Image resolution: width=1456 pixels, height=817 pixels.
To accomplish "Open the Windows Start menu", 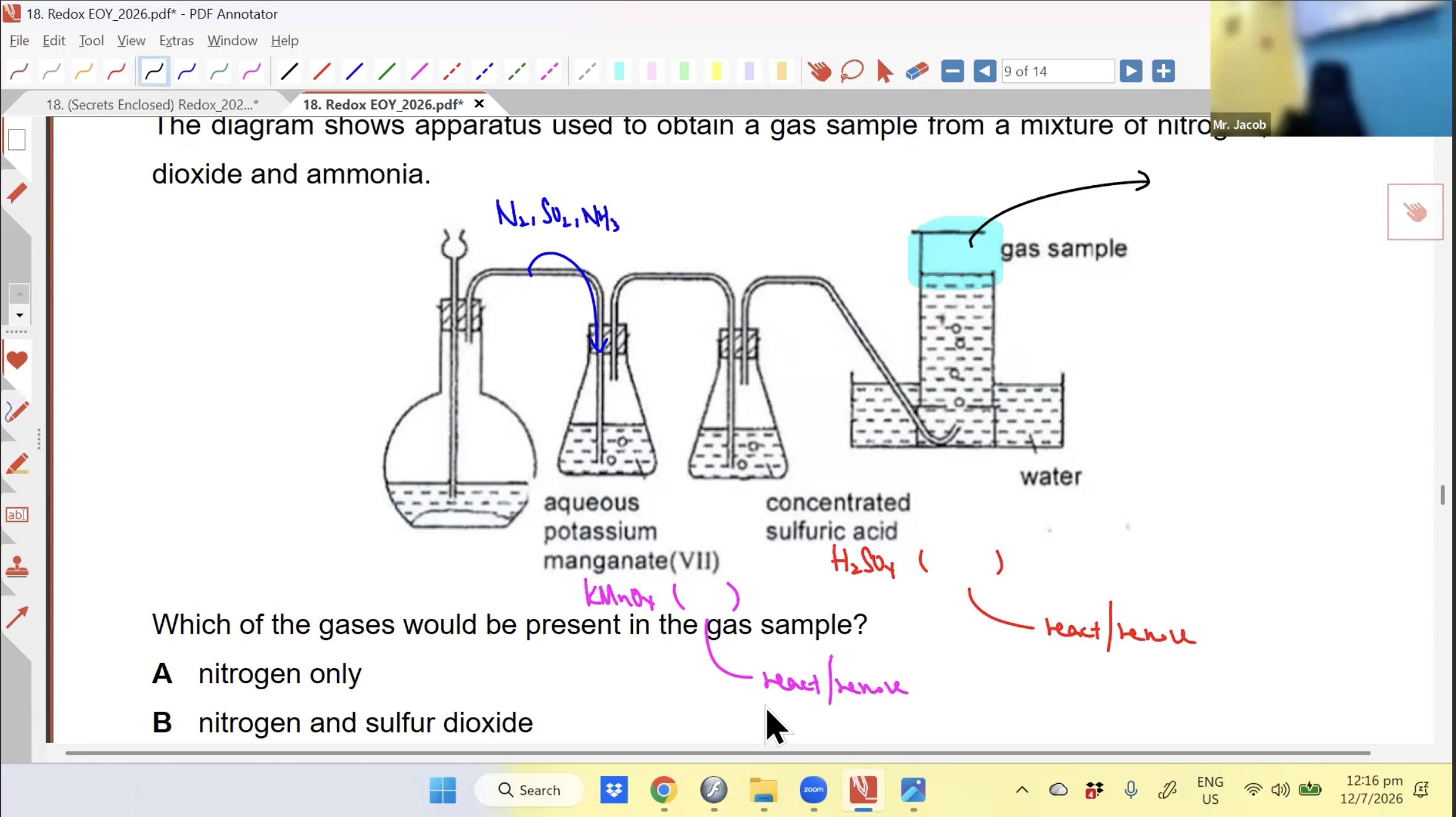I will (x=443, y=790).
